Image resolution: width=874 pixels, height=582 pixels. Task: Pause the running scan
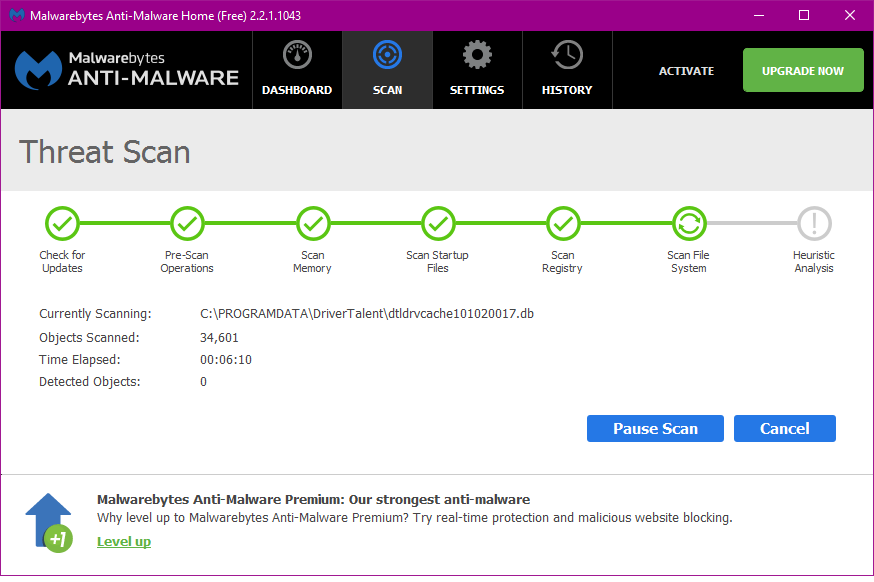pyautogui.click(x=656, y=429)
